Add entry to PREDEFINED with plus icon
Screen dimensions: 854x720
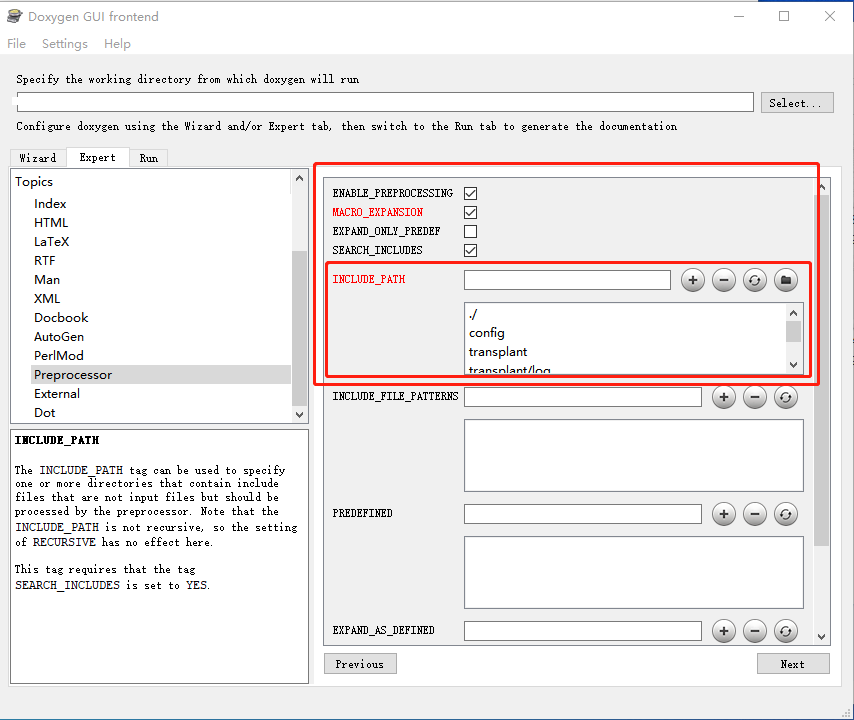(724, 514)
